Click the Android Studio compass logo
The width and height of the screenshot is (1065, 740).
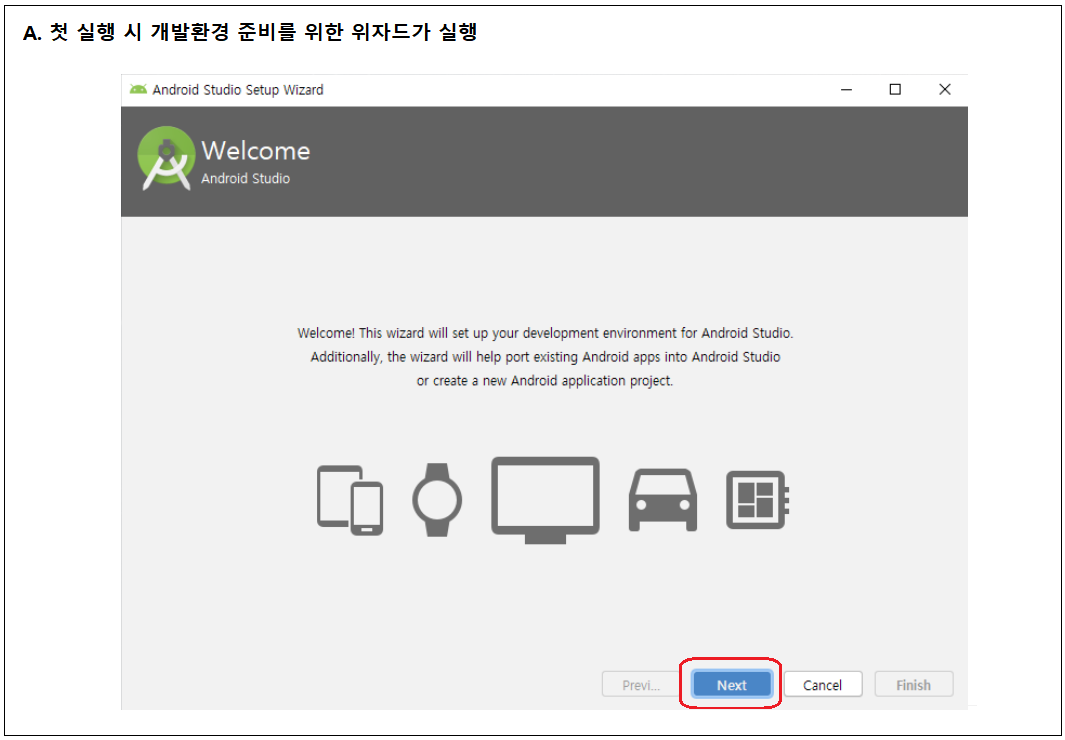pos(166,158)
